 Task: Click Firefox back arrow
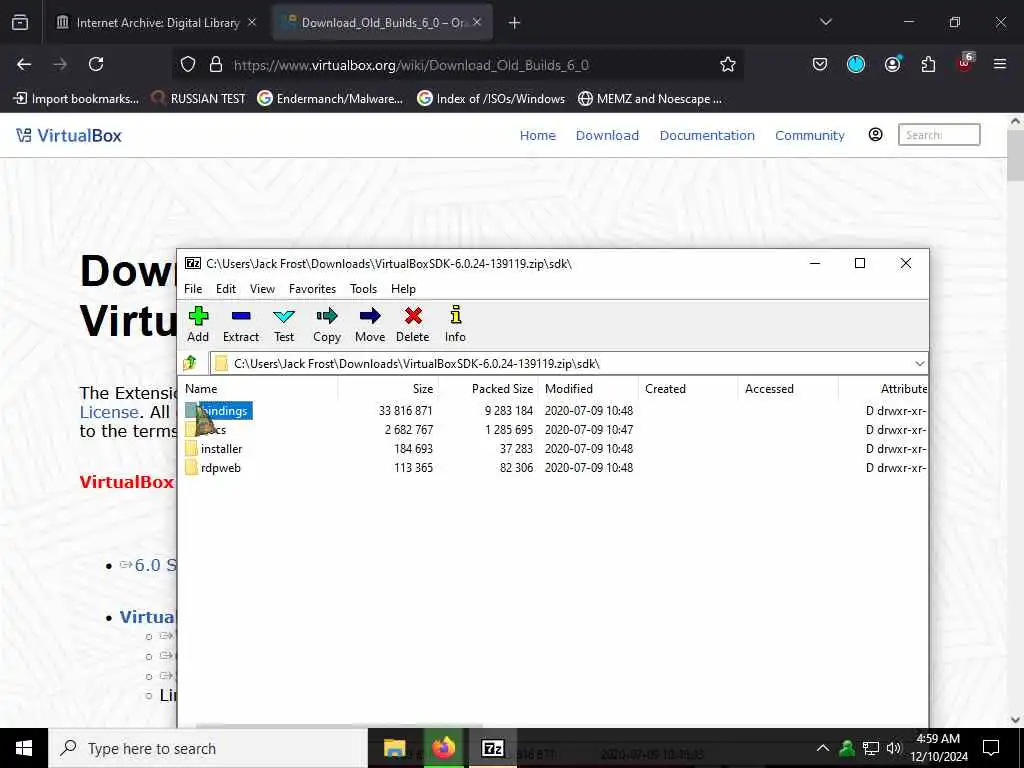(x=24, y=64)
